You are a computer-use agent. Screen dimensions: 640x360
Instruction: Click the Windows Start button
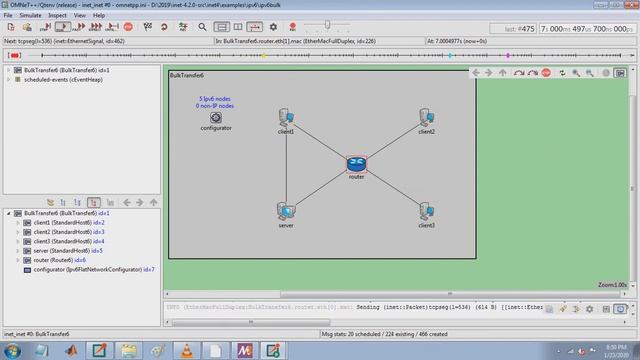12,351
